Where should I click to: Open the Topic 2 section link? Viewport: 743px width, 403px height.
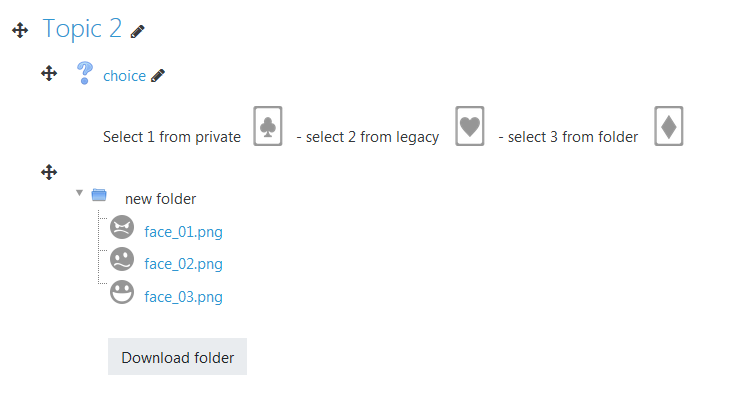point(82,29)
